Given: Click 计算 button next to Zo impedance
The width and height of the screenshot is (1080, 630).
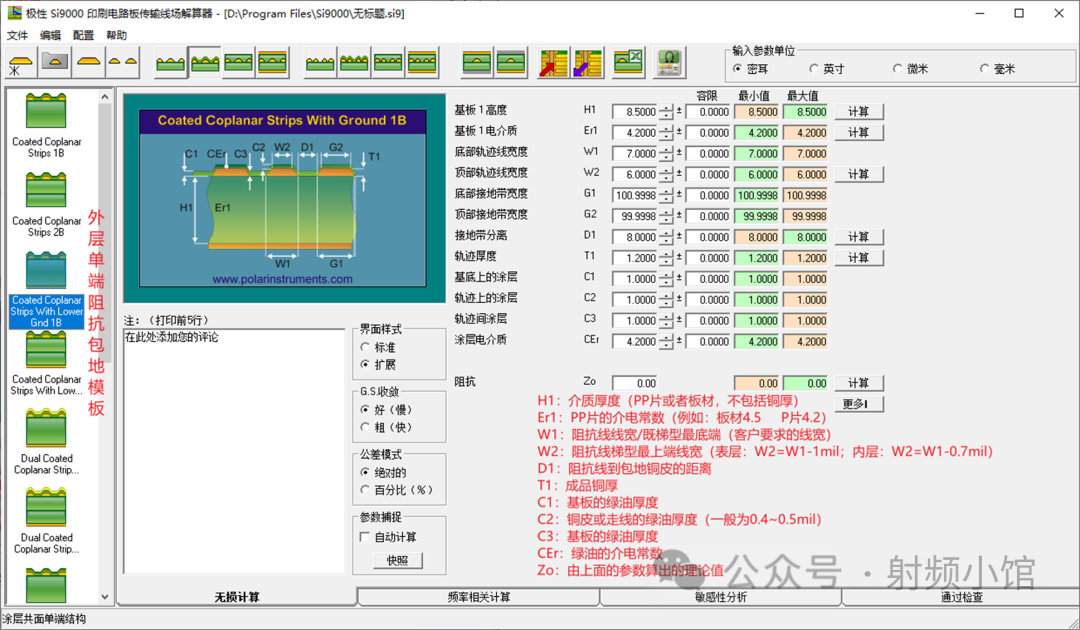Looking at the screenshot, I should pyautogui.click(x=858, y=383).
